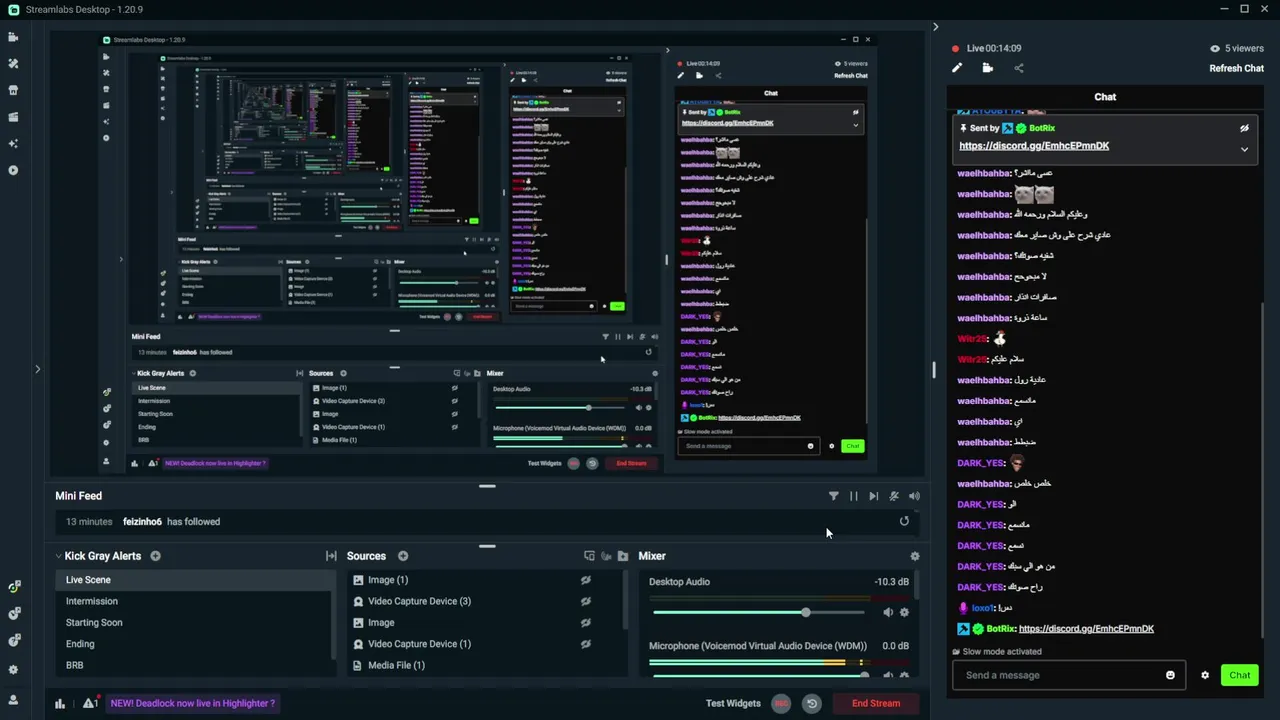Open emoji picker in chat input

(x=1170, y=675)
